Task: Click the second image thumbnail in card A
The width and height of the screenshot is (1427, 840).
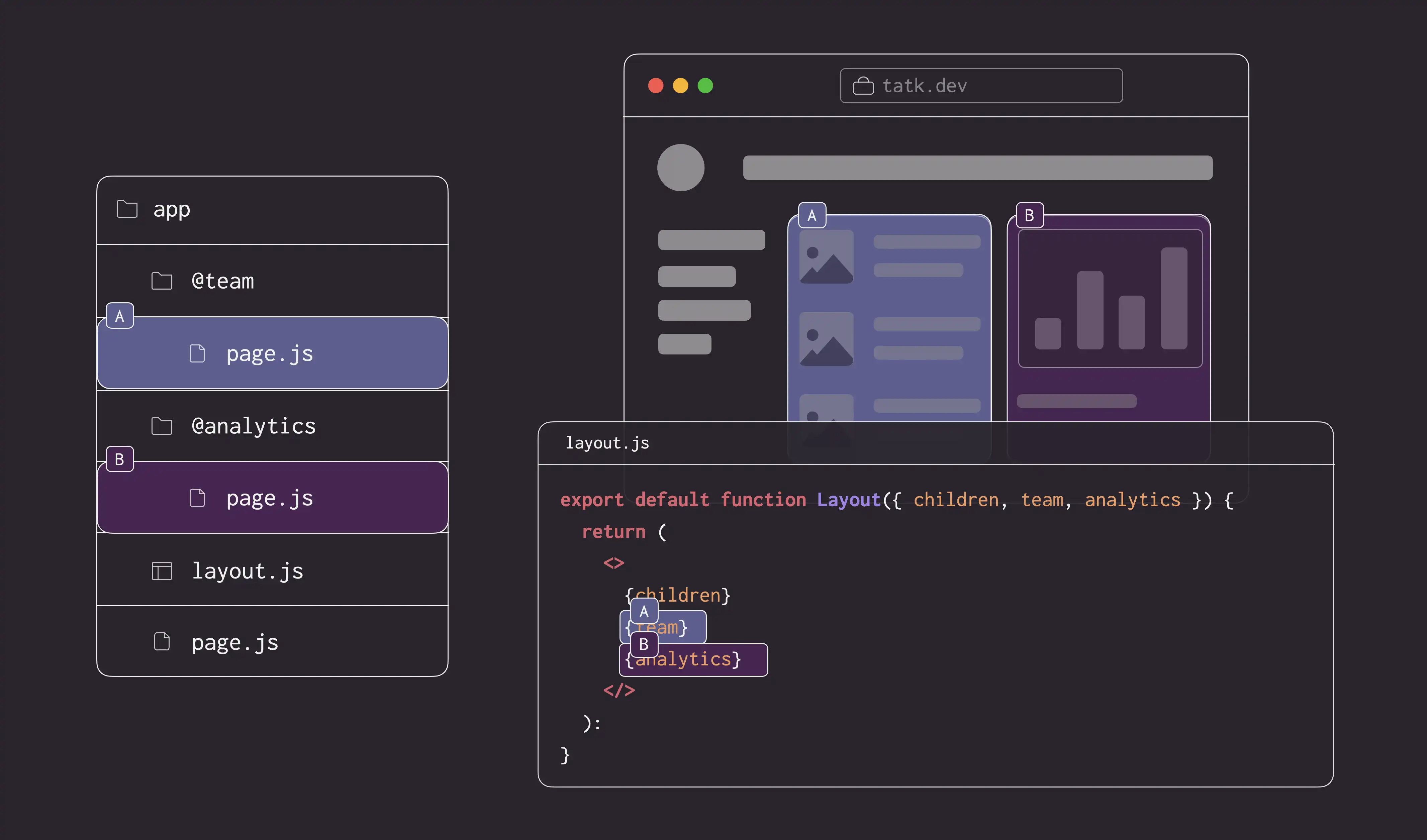Action: click(827, 338)
